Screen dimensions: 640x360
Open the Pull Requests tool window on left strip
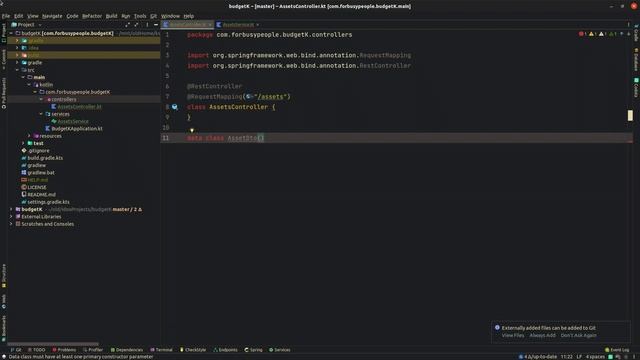coord(4,93)
